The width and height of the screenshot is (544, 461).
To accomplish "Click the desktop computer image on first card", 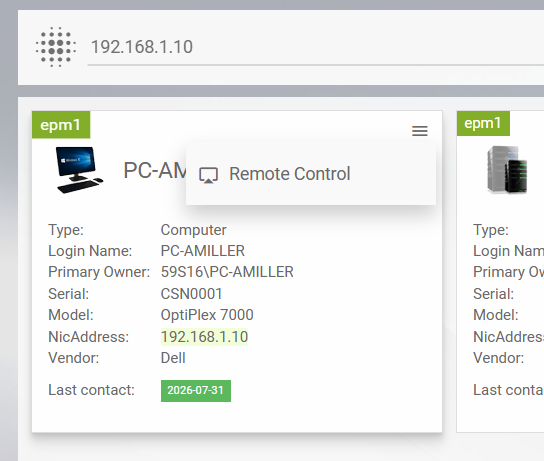I will pos(79,170).
